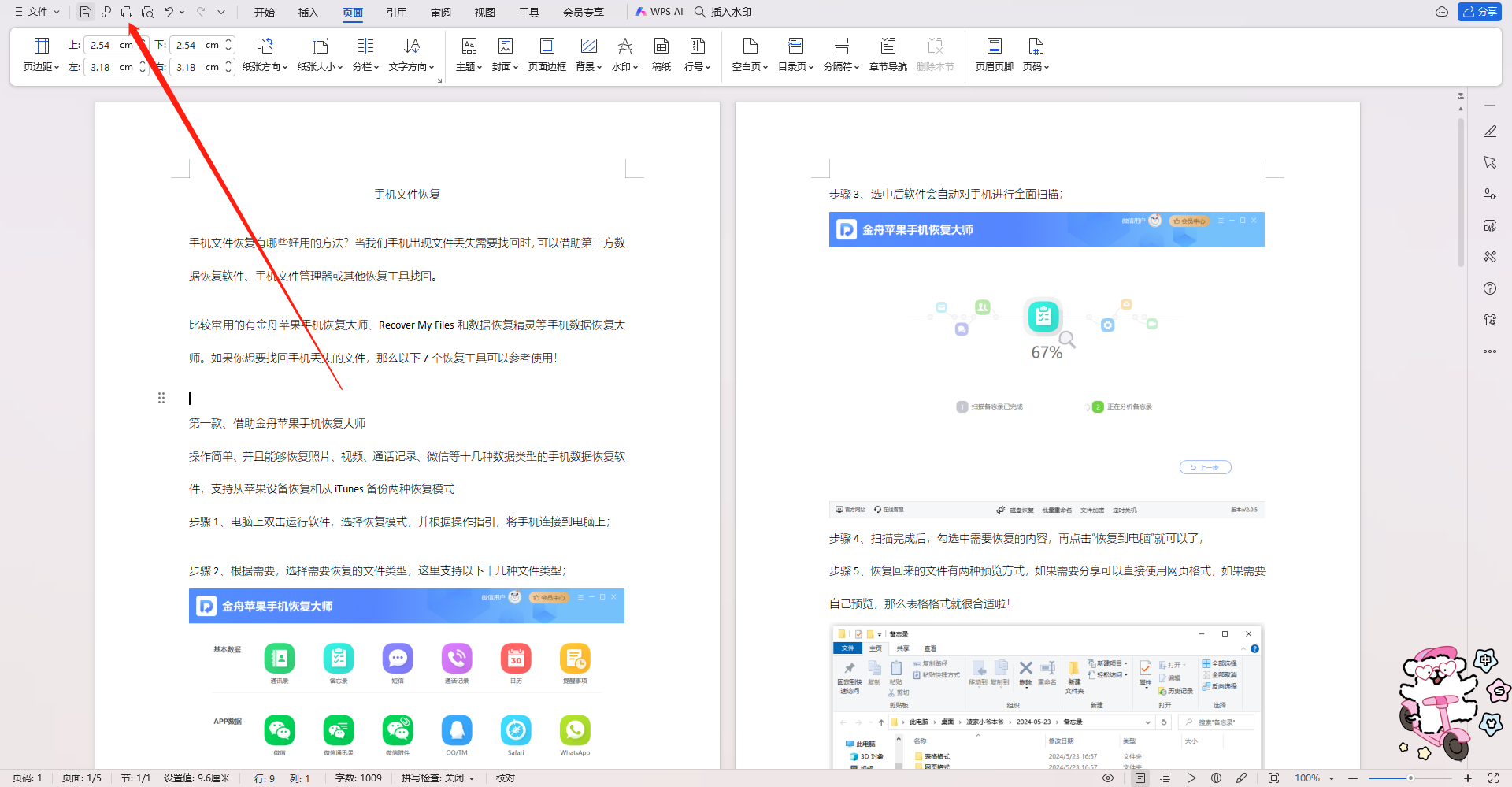Increase the top margin stepper
The image size is (1512, 787).
143,40
